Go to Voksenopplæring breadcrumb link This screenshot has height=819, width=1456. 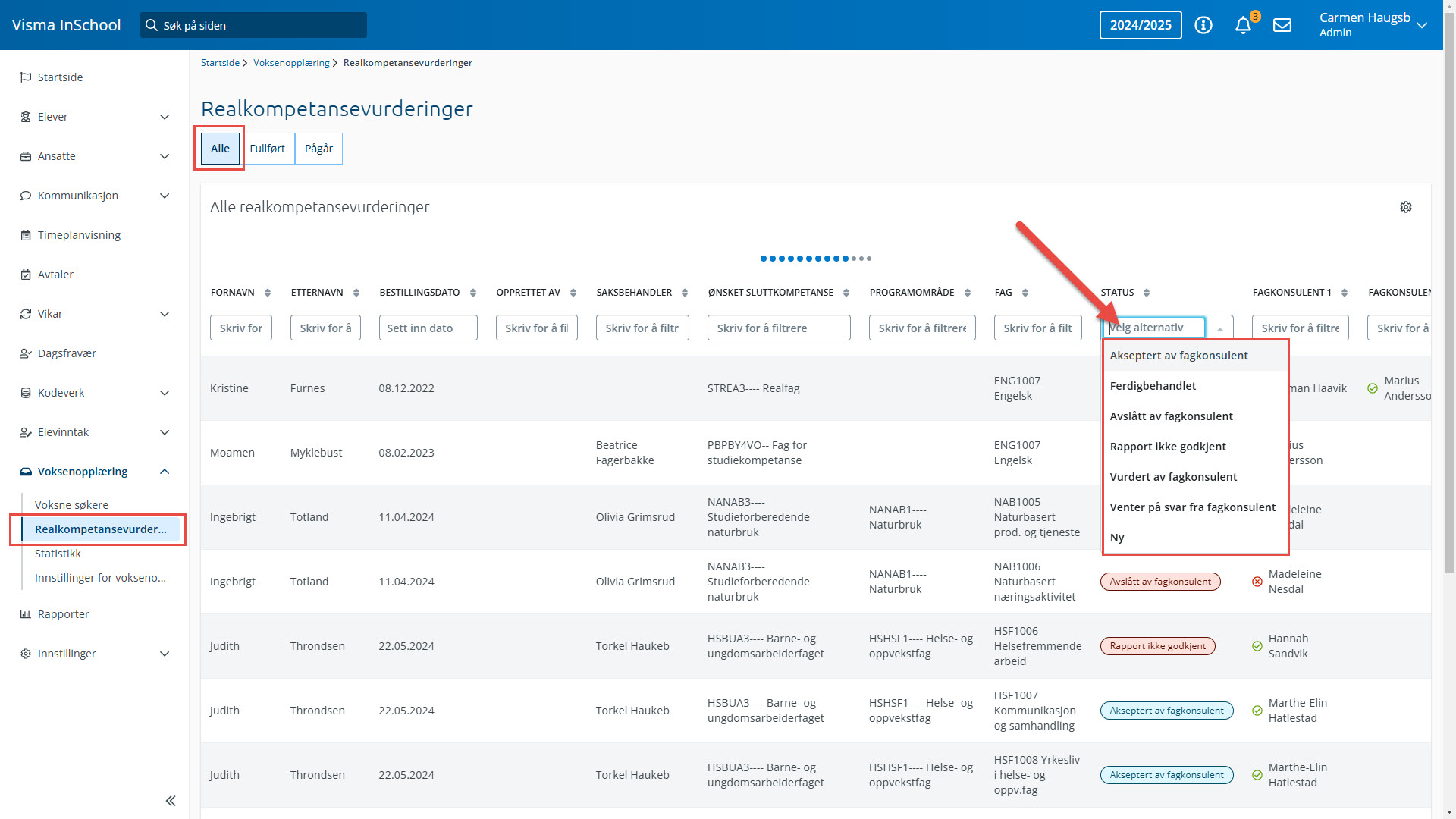point(291,63)
